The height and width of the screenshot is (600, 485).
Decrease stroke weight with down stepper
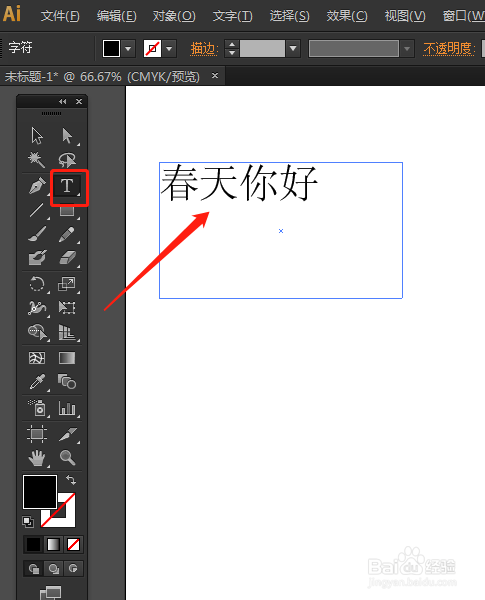click(x=232, y=53)
